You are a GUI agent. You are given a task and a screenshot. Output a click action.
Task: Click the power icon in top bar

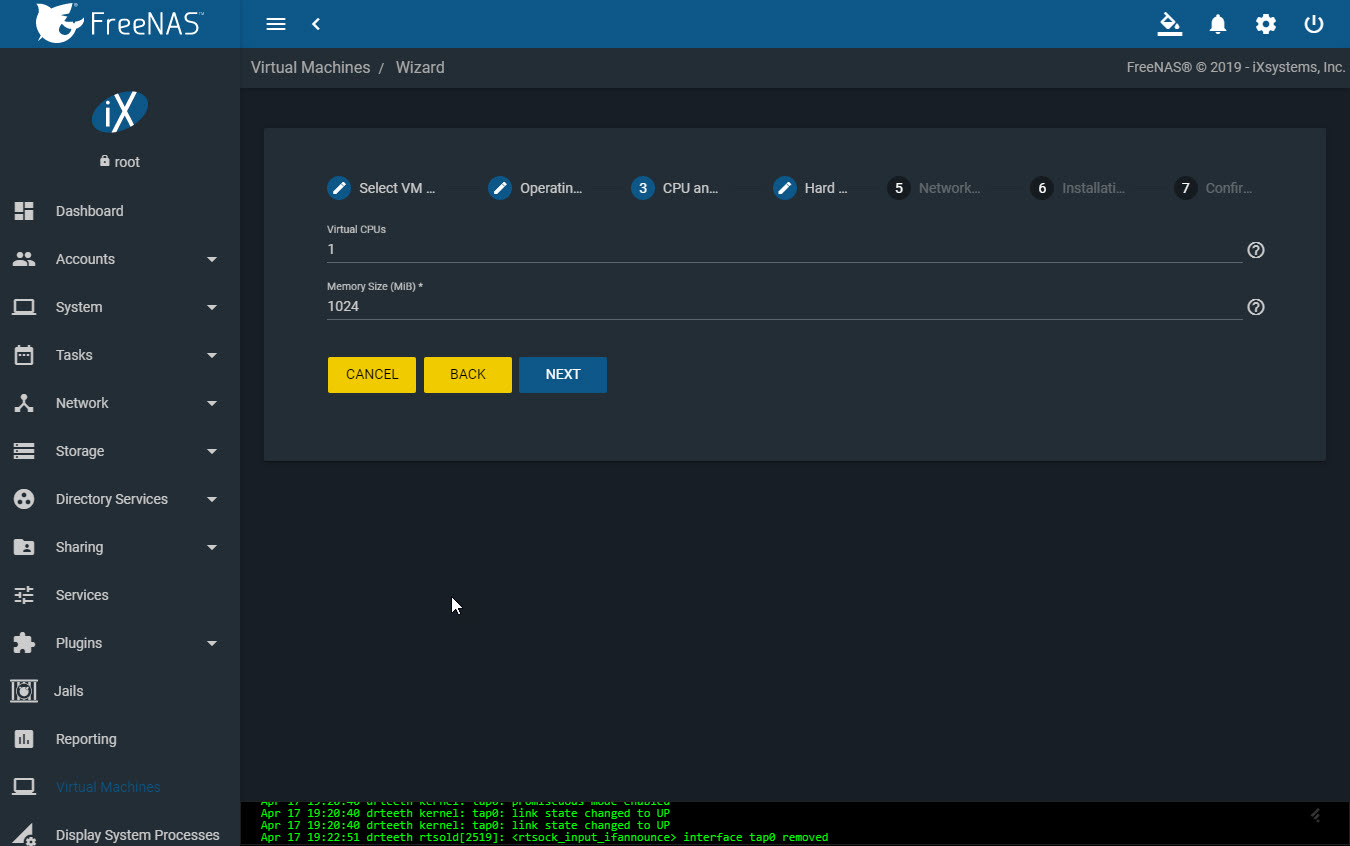[x=1314, y=24]
